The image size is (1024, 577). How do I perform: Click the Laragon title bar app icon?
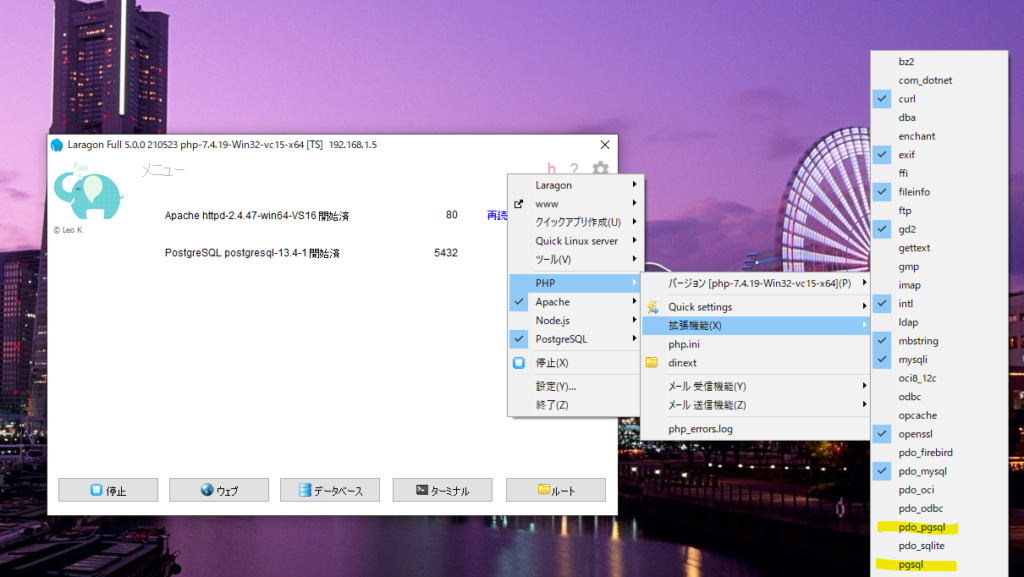point(57,145)
